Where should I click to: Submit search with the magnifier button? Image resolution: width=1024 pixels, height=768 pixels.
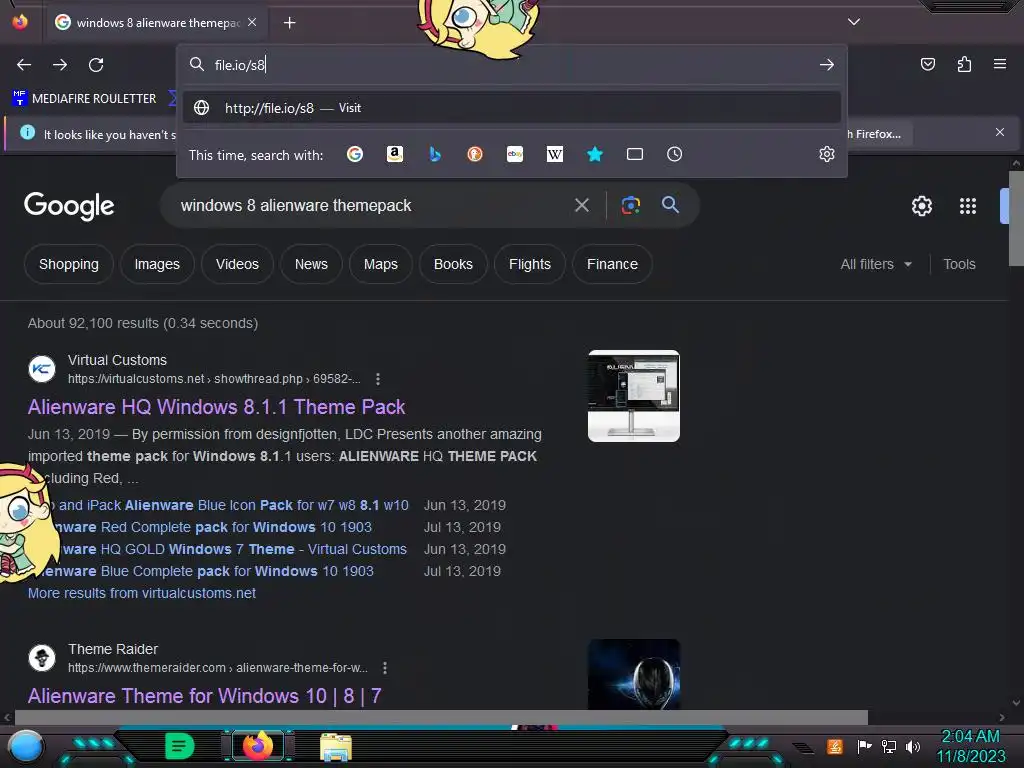pyautogui.click(x=670, y=205)
